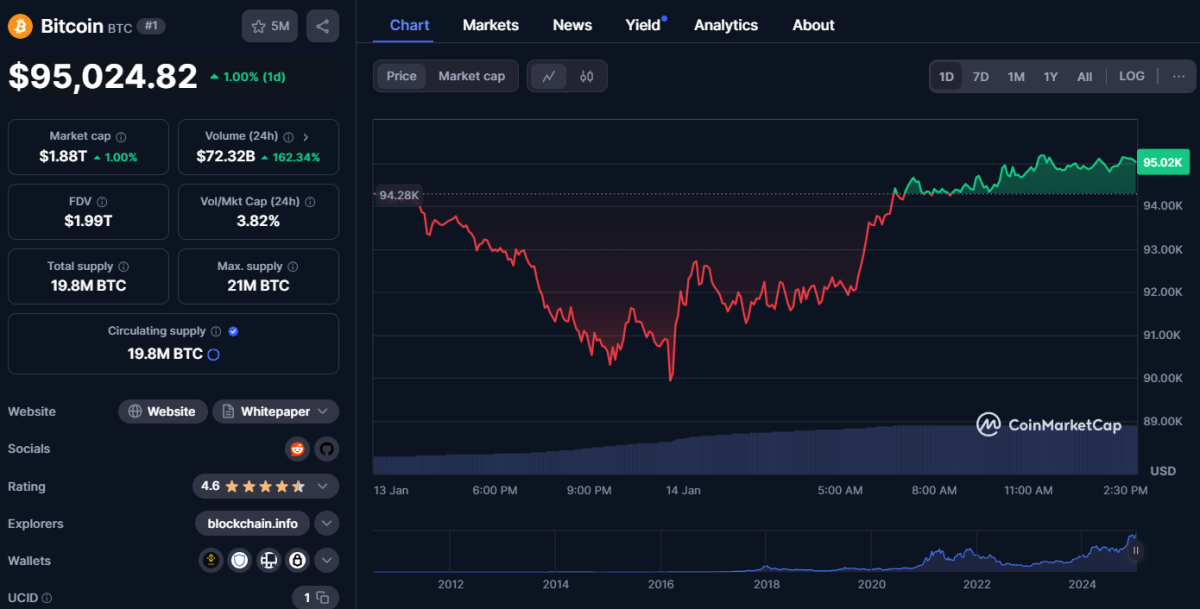The width and height of the screenshot is (1200, 609).
Task: Switch to candlestick chart view
Action: (x=587, y=76)
